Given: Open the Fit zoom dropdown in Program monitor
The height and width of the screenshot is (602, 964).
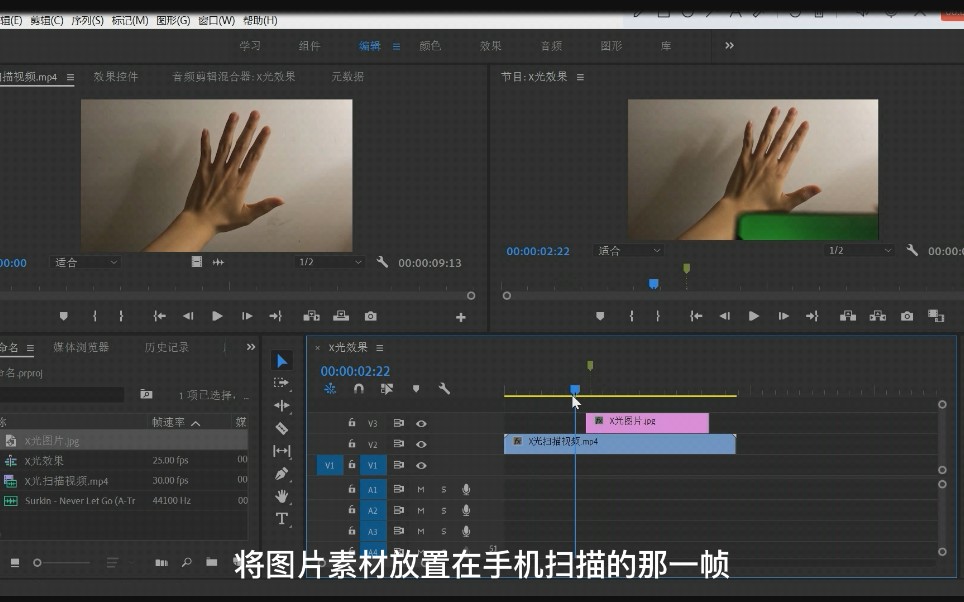Looking at the screenshot, I should click(x=628, y=251).
